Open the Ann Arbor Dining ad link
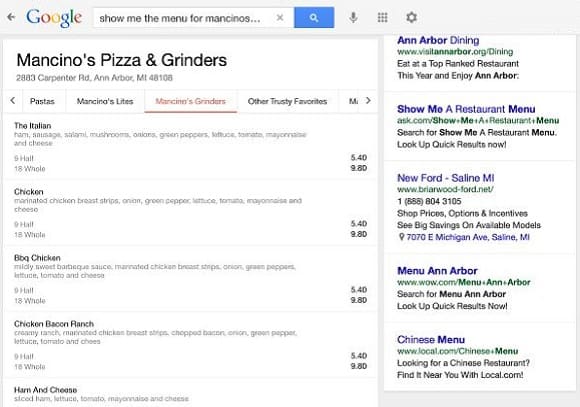Screen dimensions: 580x407 438,40
